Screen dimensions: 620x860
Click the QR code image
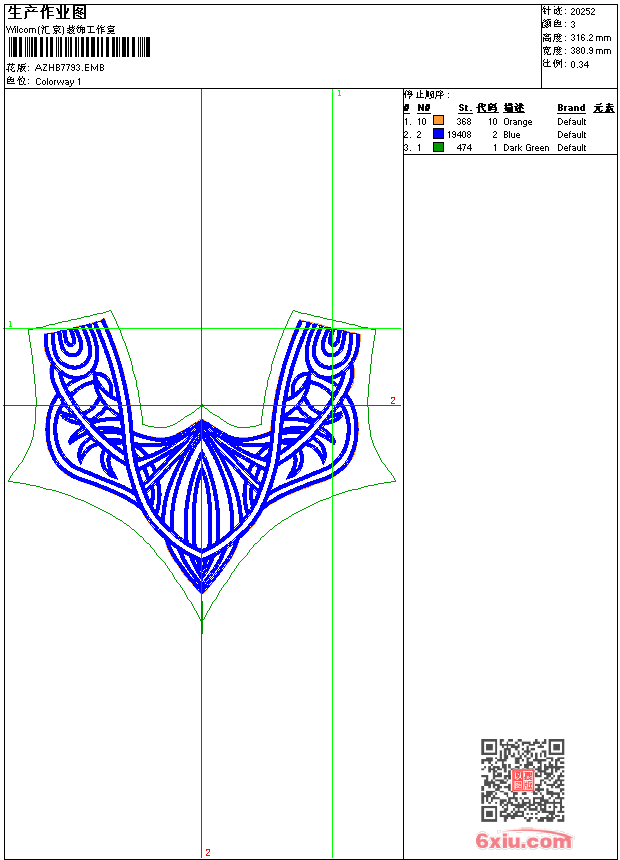click(x=523, y=780)
